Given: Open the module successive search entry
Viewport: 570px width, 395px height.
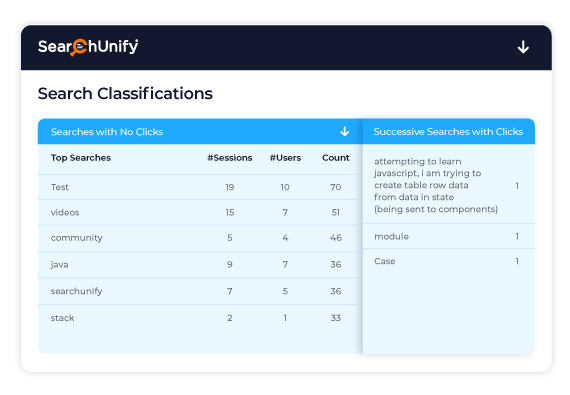Looking at the screenshot, I should pyautogui.click(x=449, y=236).
